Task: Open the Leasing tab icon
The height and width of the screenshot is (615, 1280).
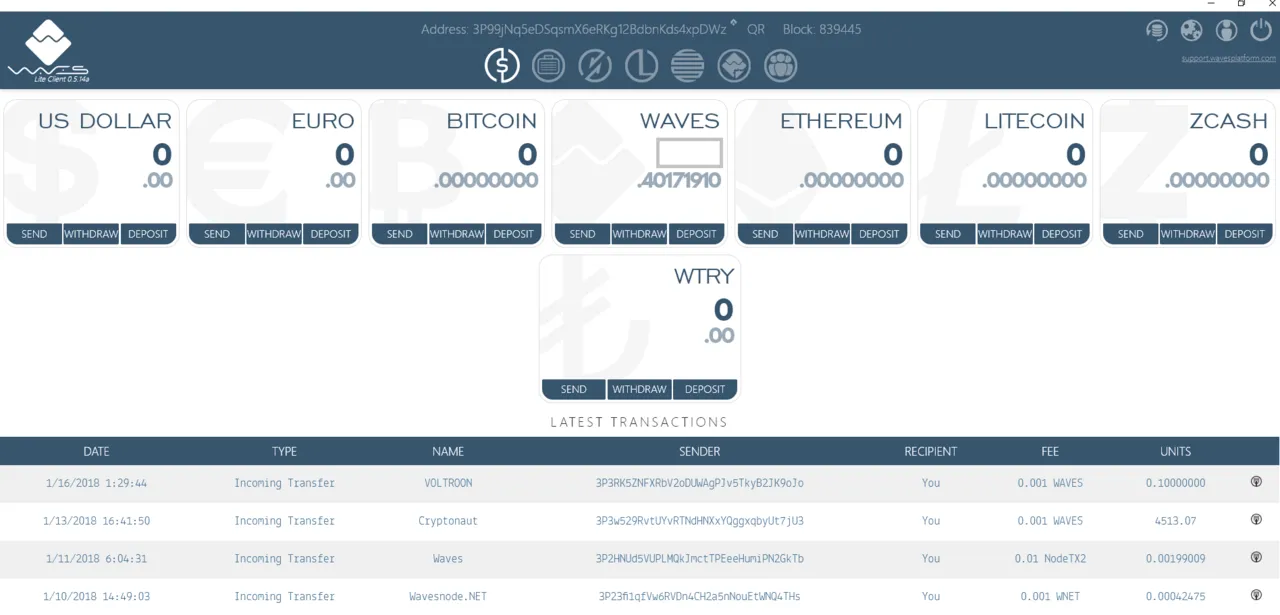Action: (x=641, y=66)
